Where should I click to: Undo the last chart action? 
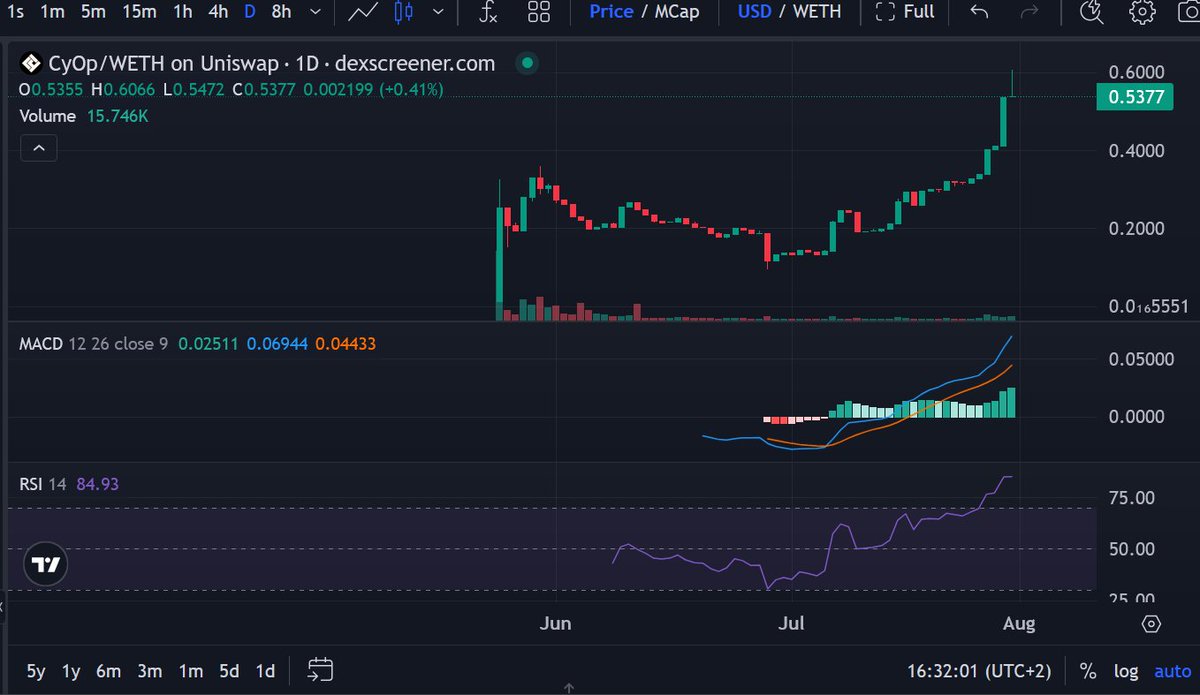pyautogui.click(x=980, y=12)
